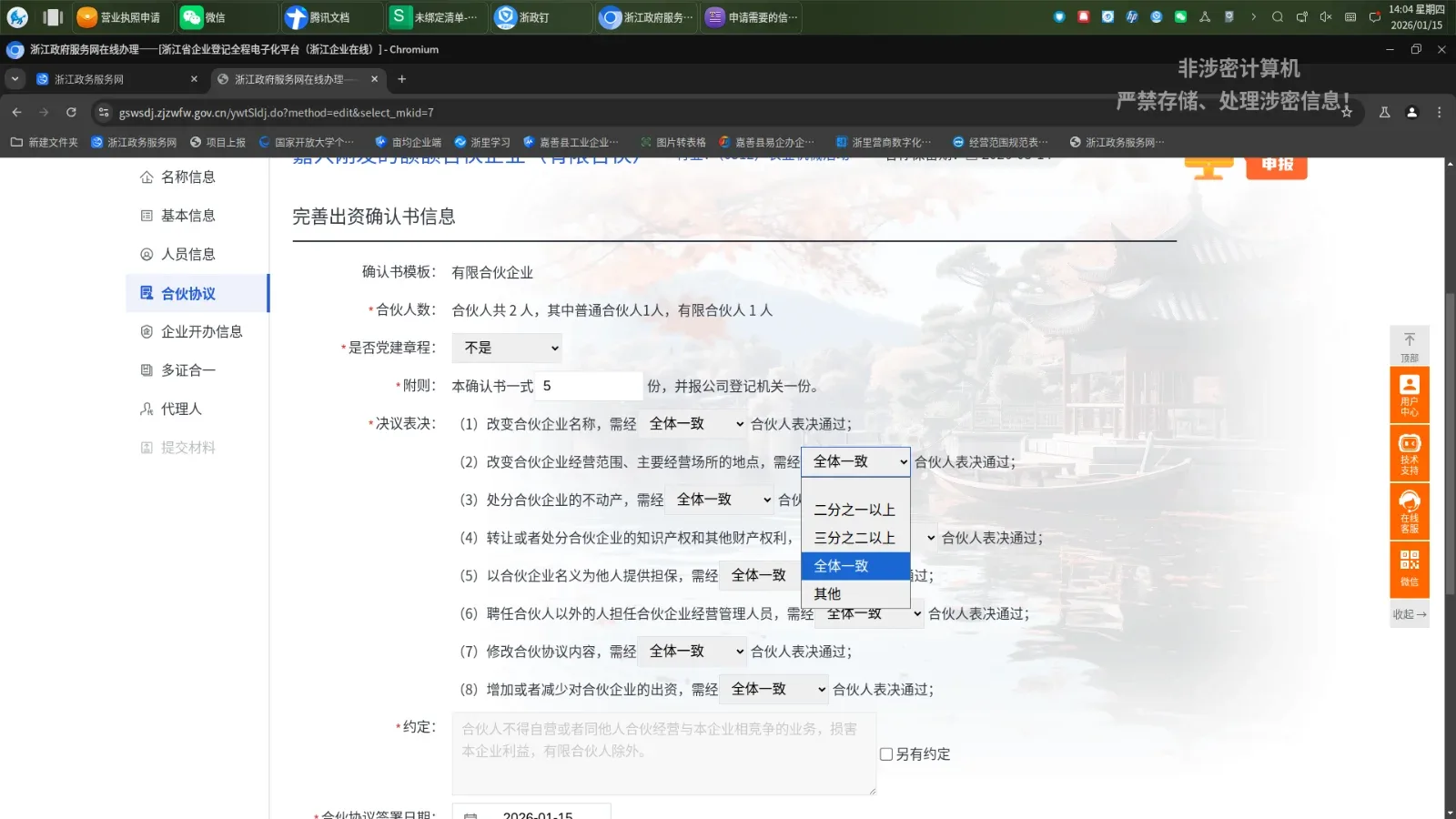The width and height of the screenshot is (1456, 819).
Task: Bookmark this page with star icon
Action: [x=1347, y=112]
